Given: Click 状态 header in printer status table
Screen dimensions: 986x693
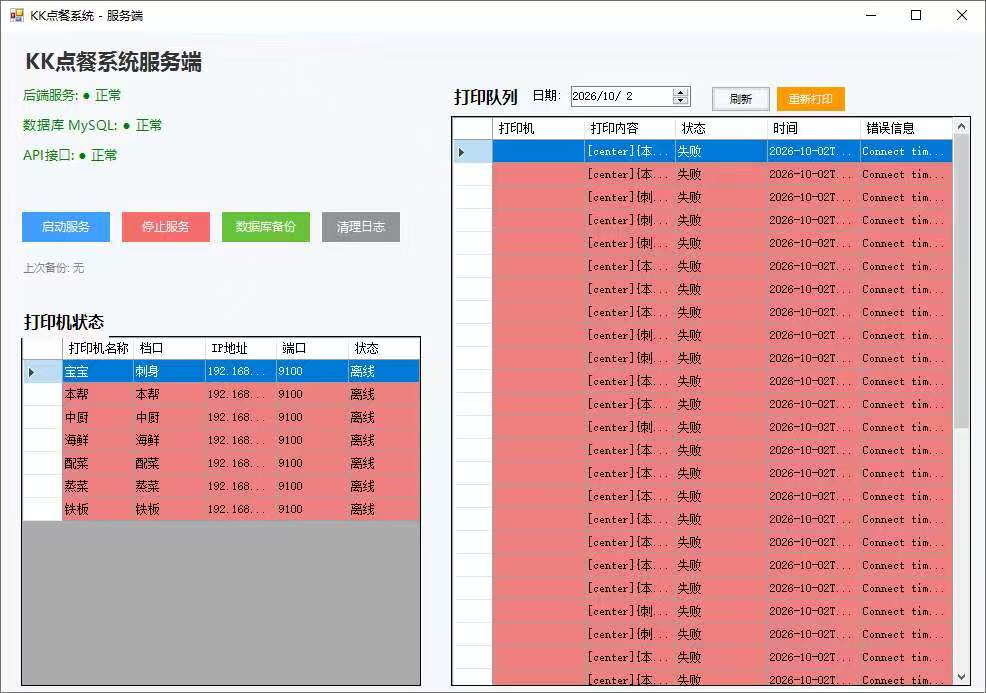Looking at the screenshot, I should pyautogui.click(x=384, y=348).
